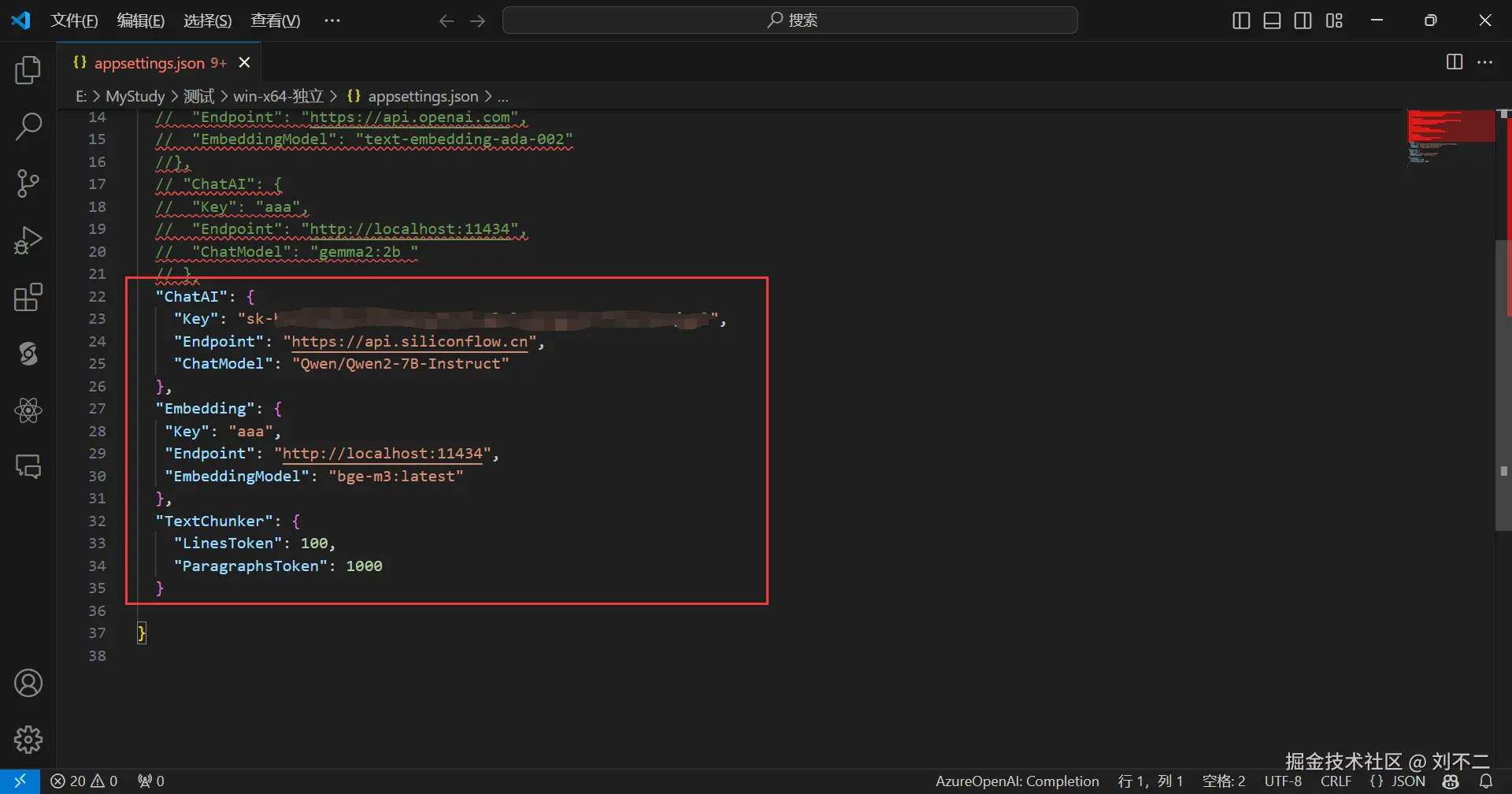Screen dimensions: 1512x794
Task: Show problems with 20 errors
Action: coord(84,781)
